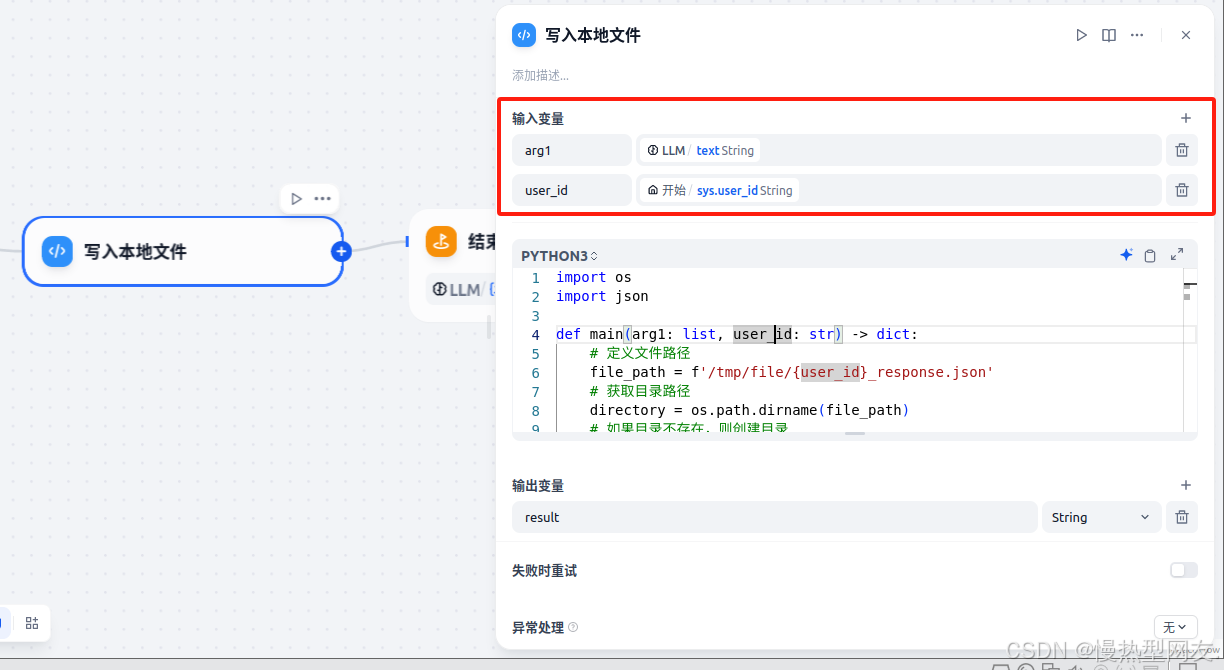
Task: Select the 写入本地文件 node on canvas
Action: [183, 251]
